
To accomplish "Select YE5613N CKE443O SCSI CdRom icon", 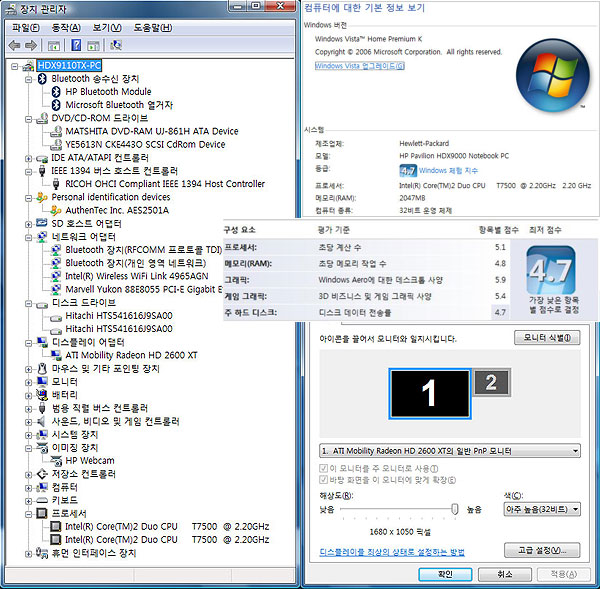I will point(56,144).
